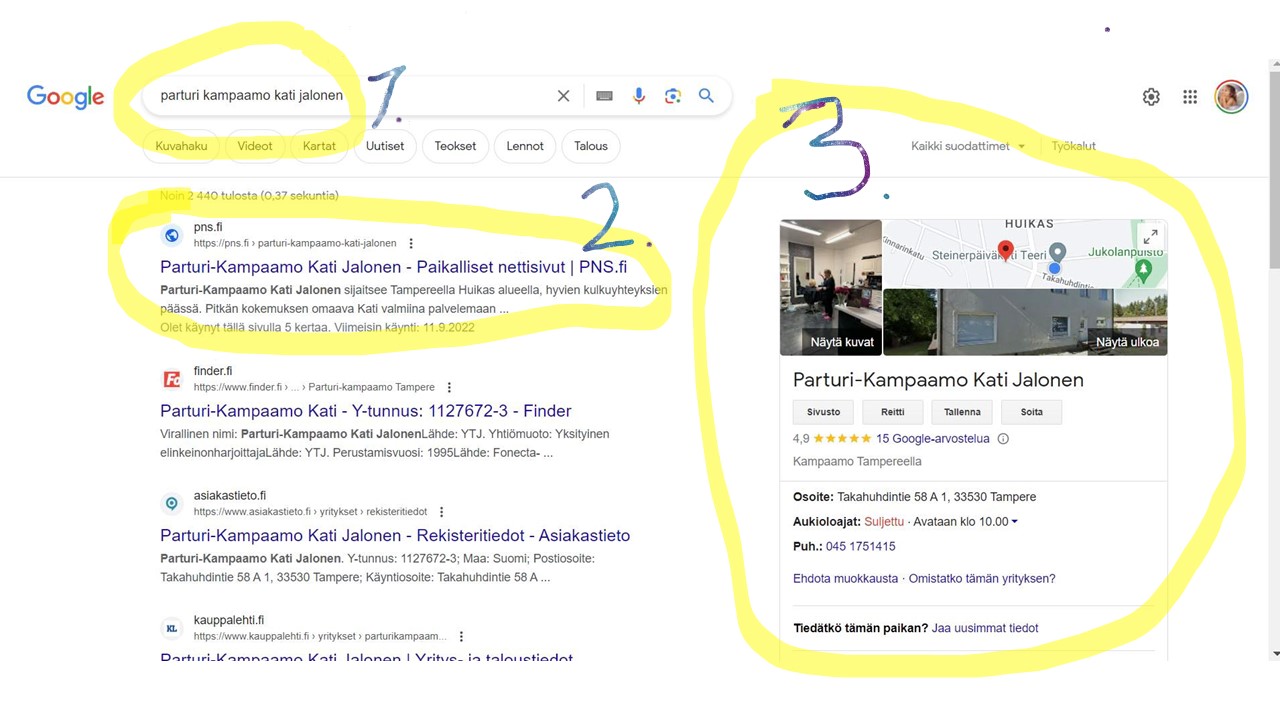The image size is (1280, 720).
Task: Open more options for the kauppalehti.fi result
Action: pos(461,636)
